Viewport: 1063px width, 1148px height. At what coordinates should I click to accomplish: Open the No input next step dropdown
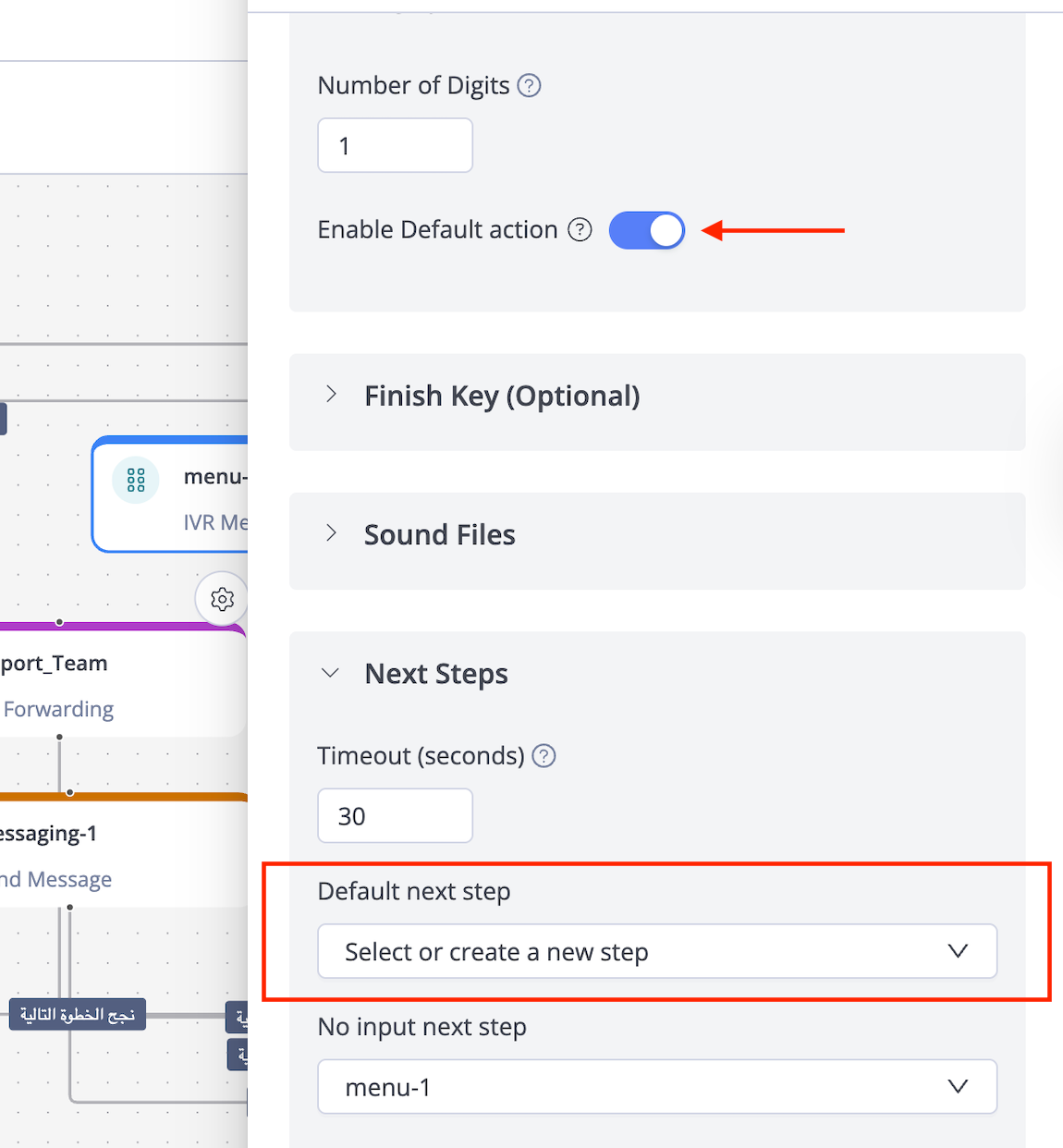657,1087
